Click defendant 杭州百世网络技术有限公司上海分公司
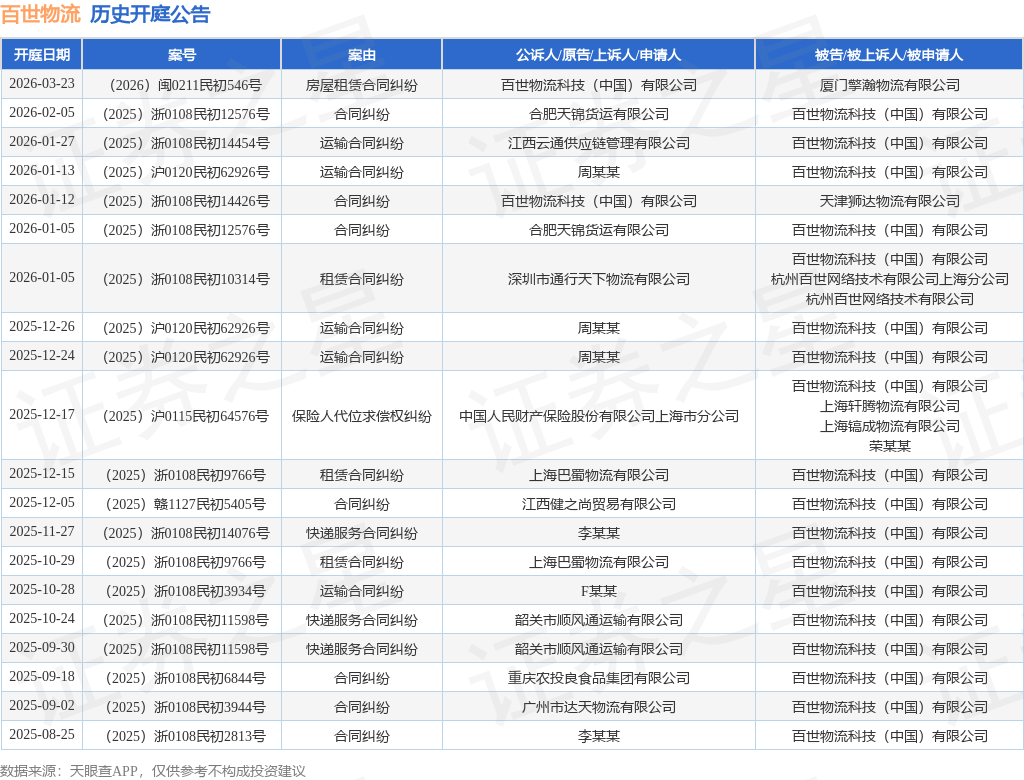 pos(889,279)
